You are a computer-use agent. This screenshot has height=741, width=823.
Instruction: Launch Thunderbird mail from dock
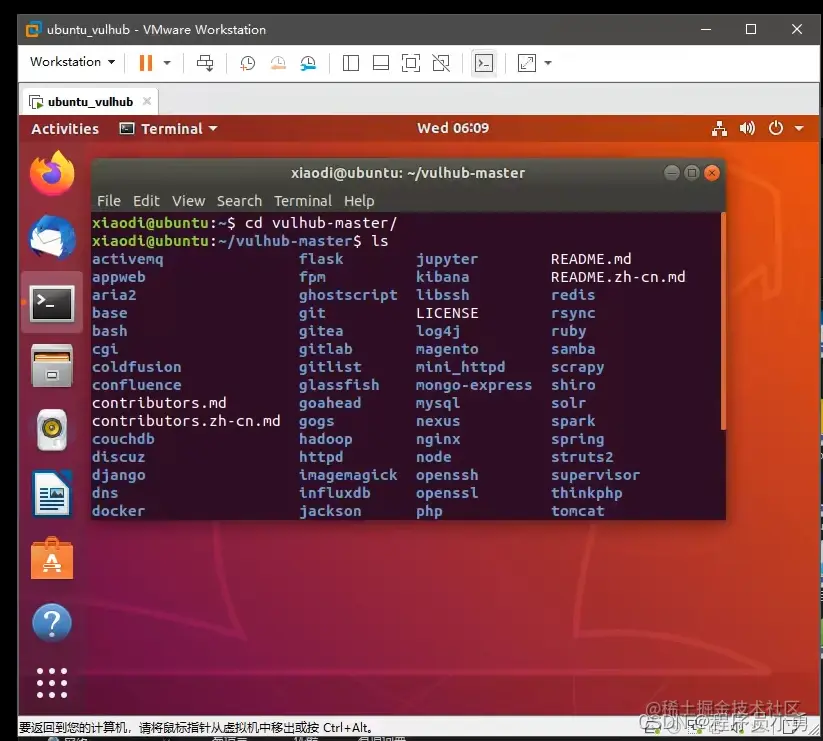[x=52, y=237]
